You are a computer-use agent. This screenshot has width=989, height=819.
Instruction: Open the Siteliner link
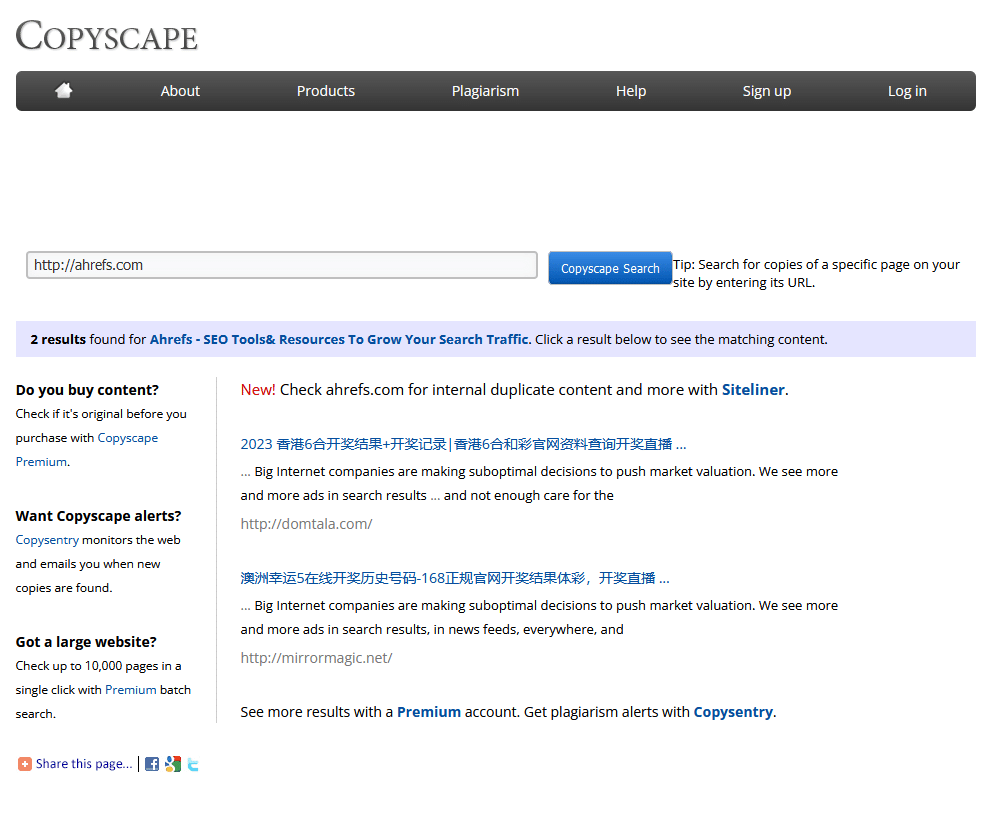point(753,390)
